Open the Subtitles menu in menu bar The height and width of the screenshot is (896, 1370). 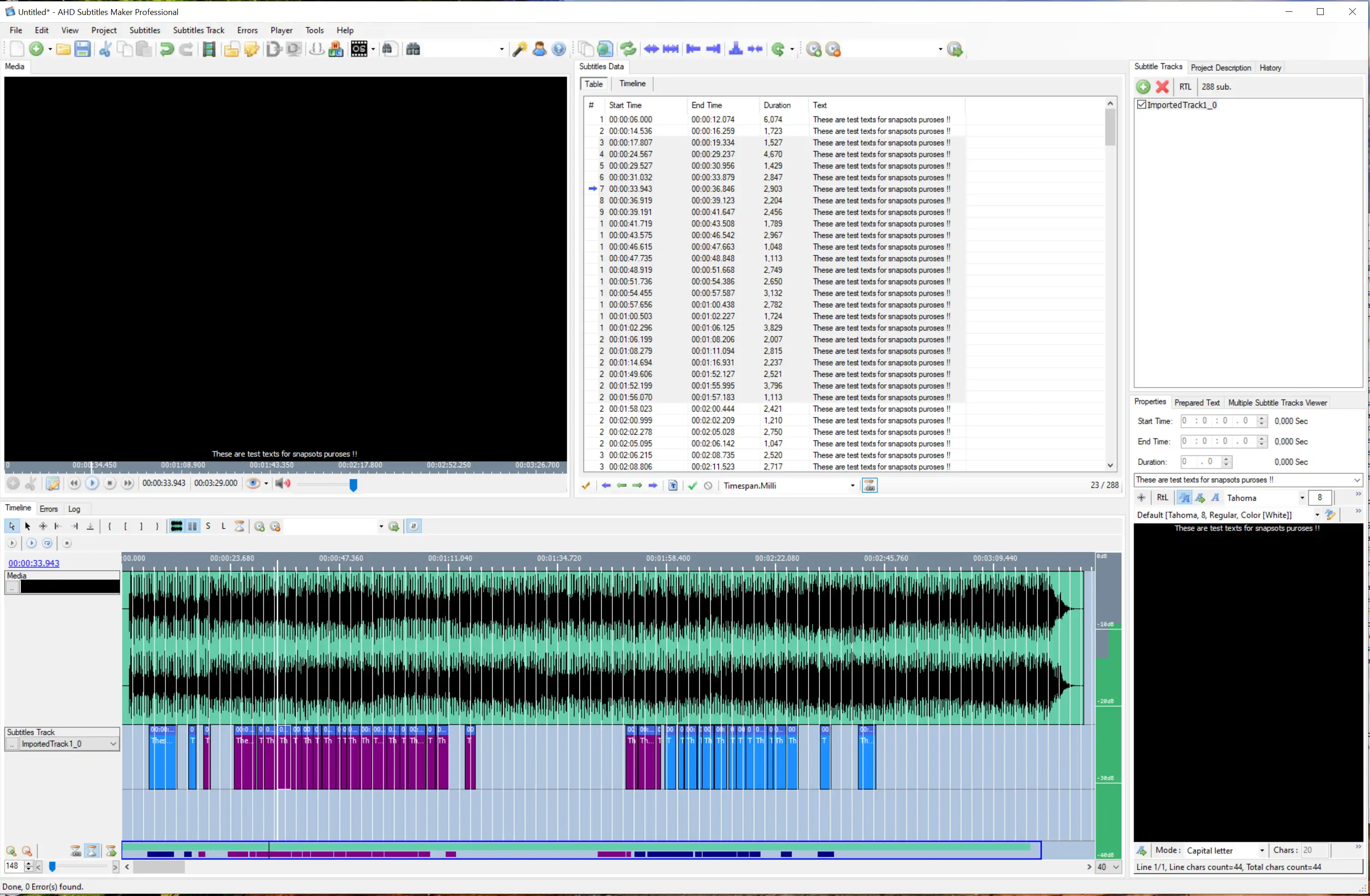click(144, 29)
